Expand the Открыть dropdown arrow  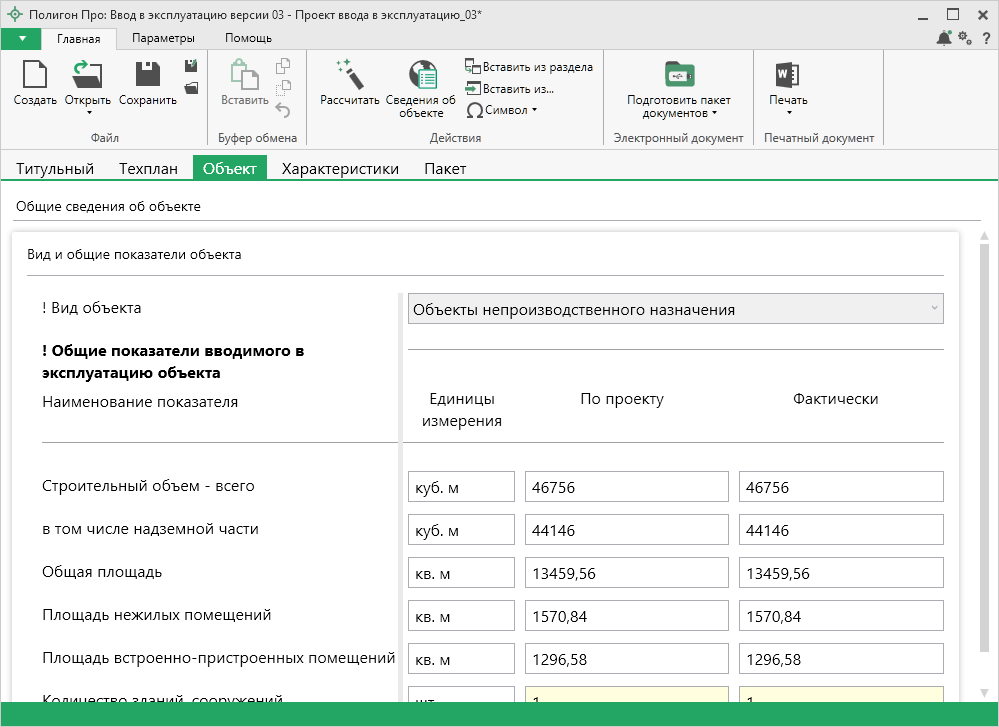click(88, 113)
